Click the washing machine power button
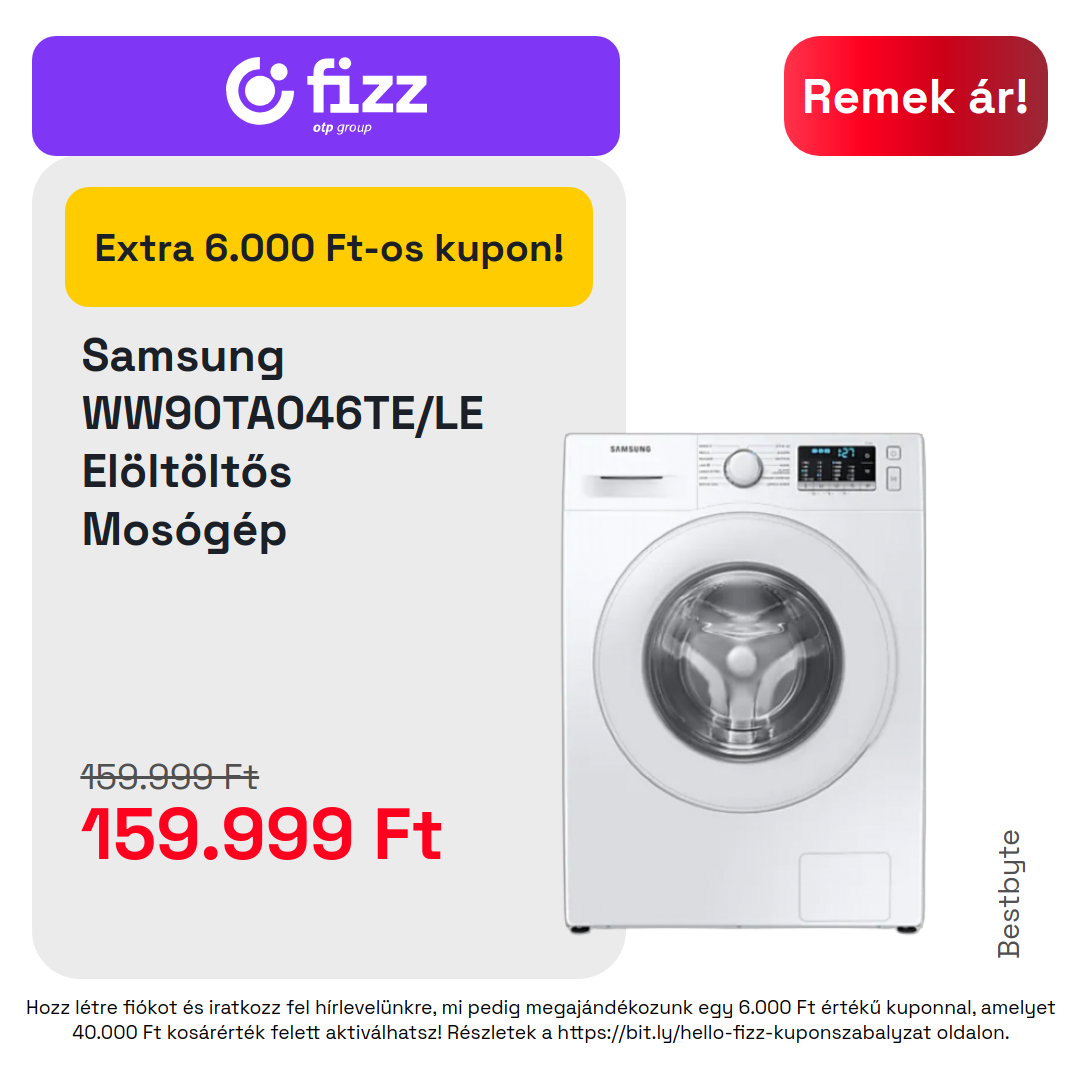 point(893,453)
